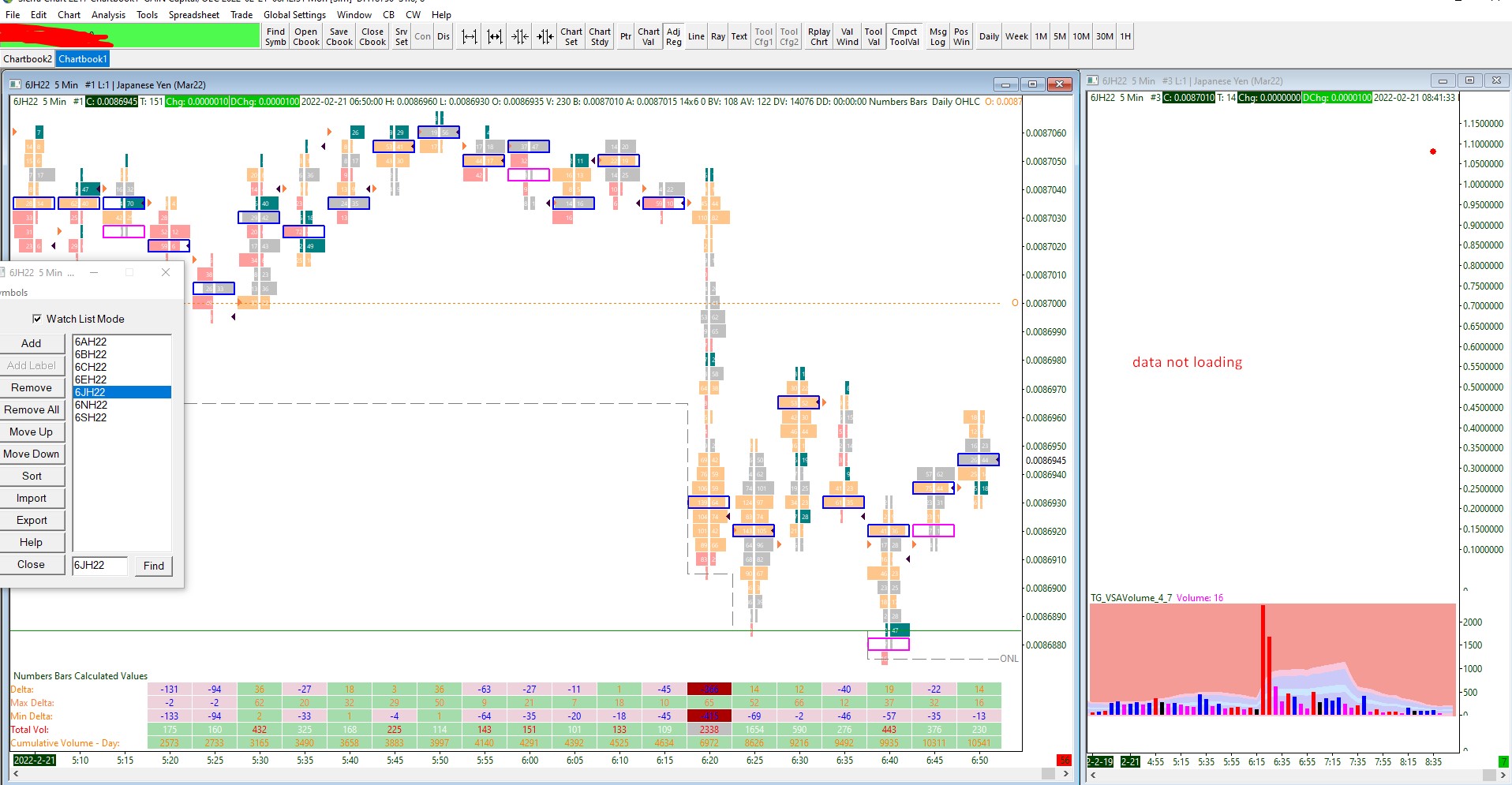Click the Remove button in symbols dialog

(32, 387)
